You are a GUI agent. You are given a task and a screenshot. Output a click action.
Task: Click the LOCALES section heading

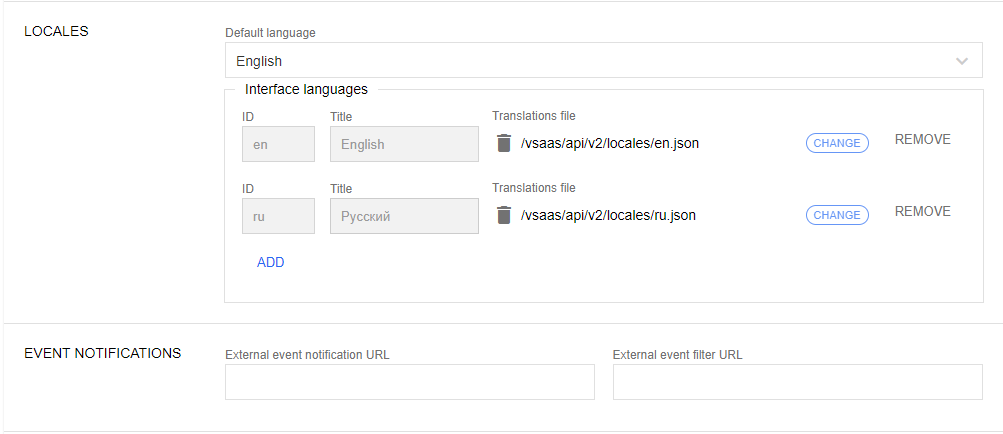56,31
